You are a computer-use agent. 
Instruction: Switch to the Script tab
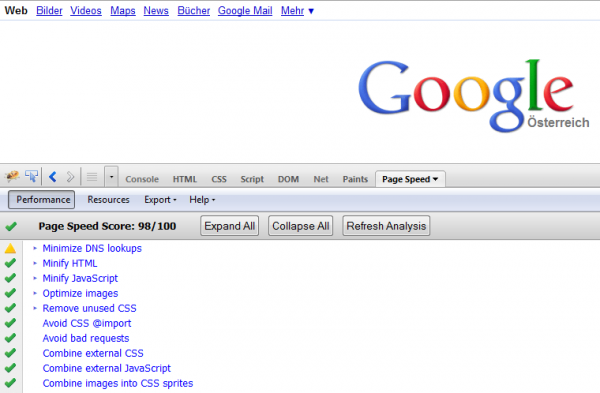(252, 179)
